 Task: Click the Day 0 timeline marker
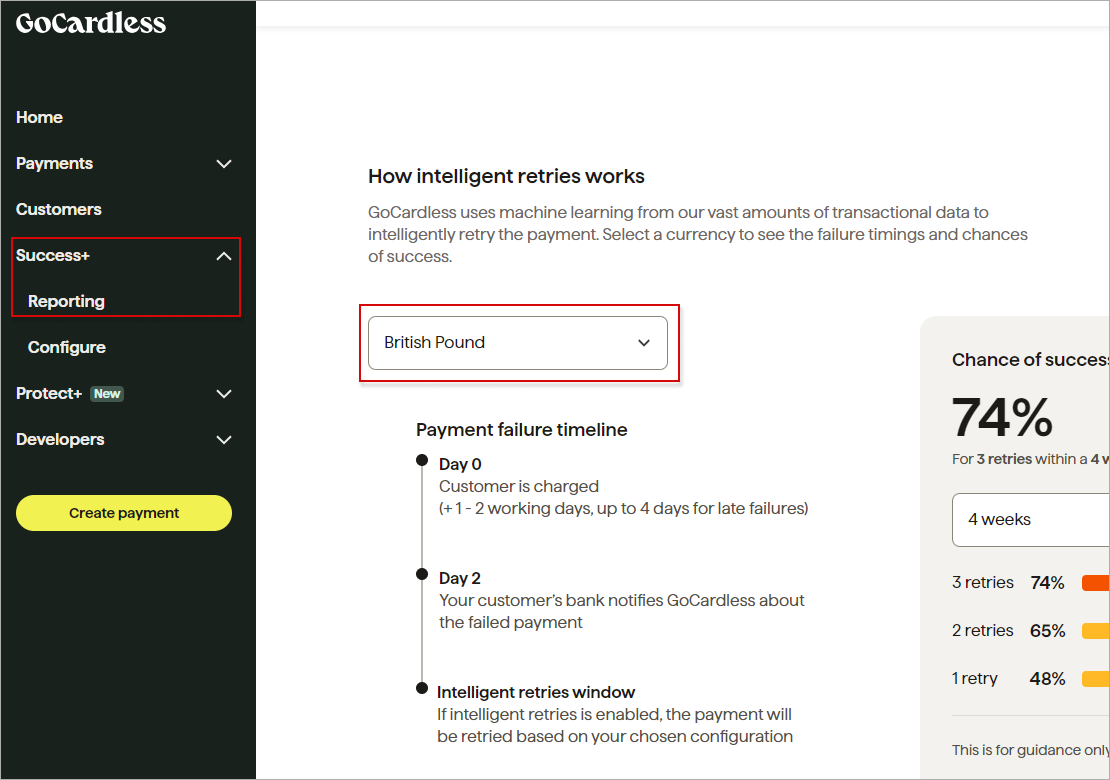click(422, 461)
